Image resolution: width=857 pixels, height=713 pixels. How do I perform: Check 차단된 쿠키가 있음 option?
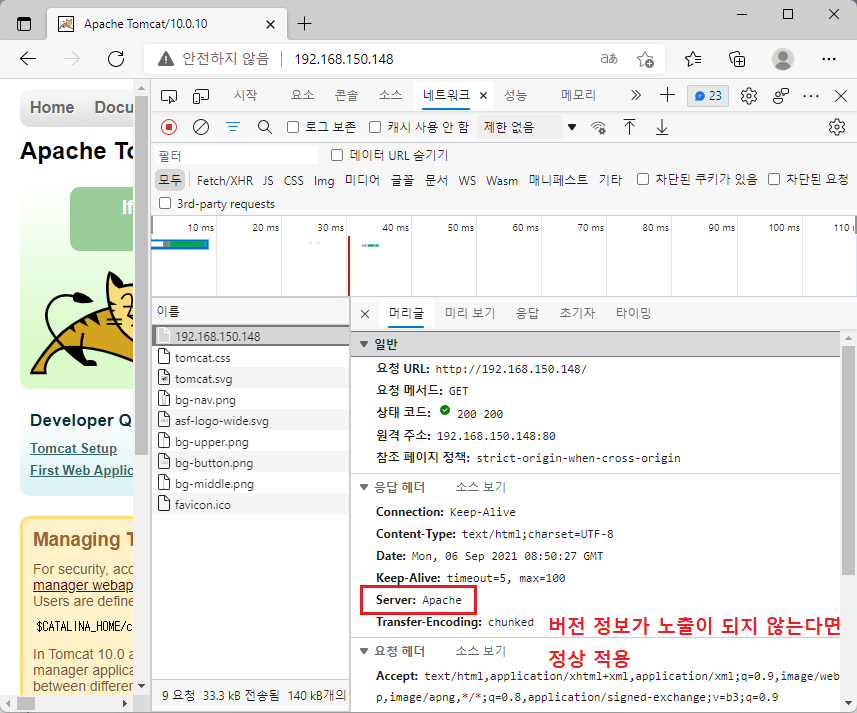tap(643, 179)
